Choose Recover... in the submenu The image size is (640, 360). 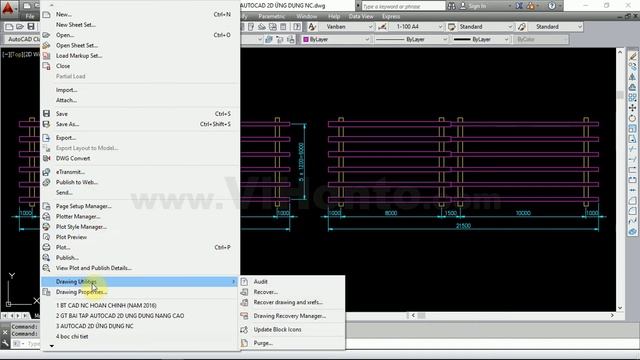pyautogui.click(x=292, y=292)
